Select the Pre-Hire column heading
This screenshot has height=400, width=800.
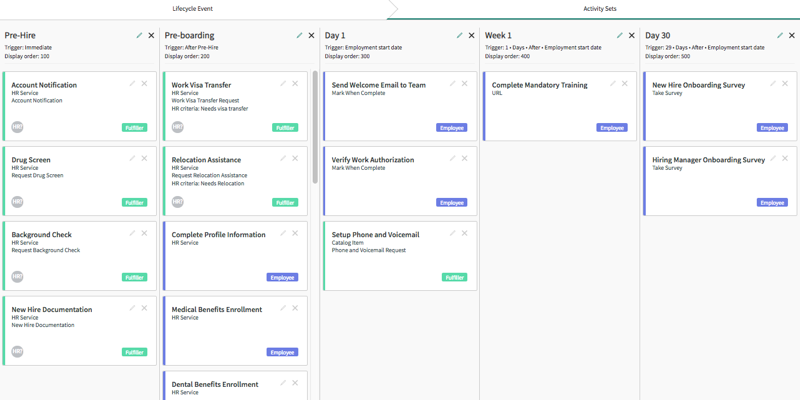20,35
